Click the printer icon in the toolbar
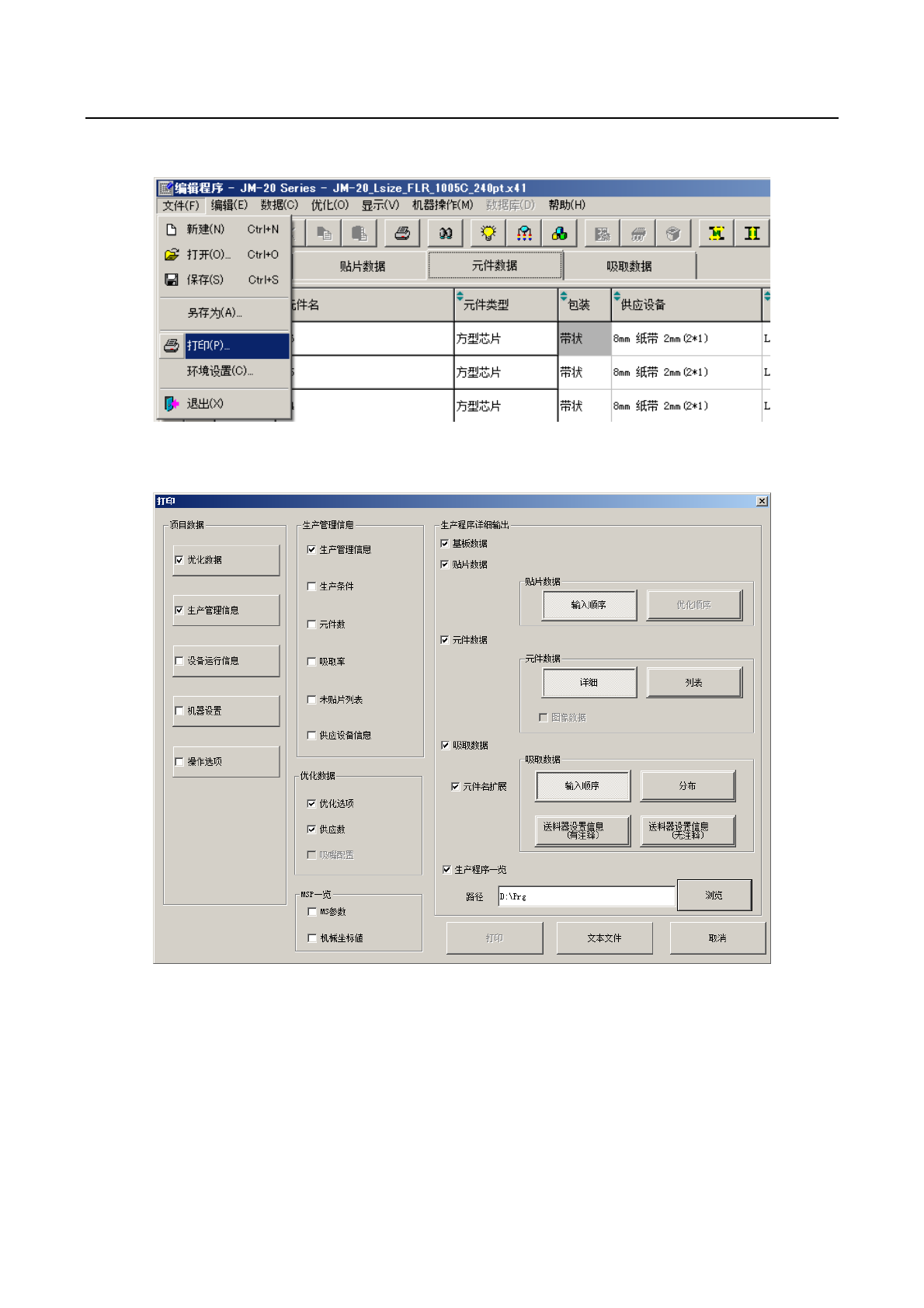This screenshot has height=1308, width=924. (x=402, y=233)
